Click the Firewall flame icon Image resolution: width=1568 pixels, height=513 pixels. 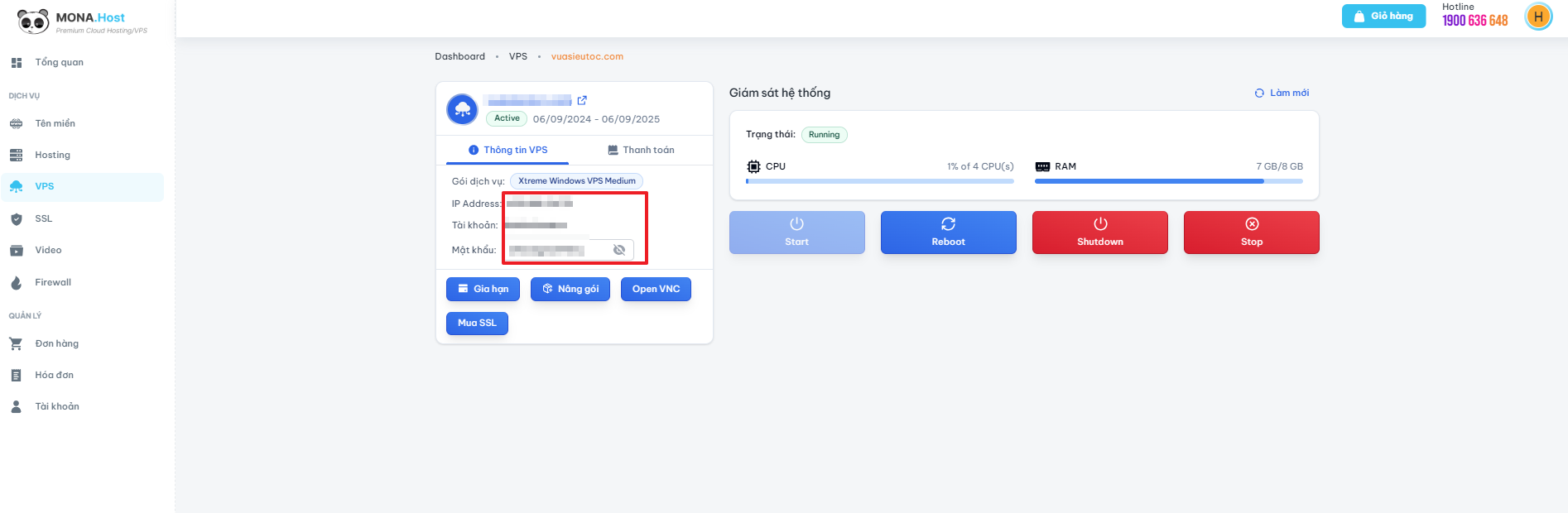17,283
